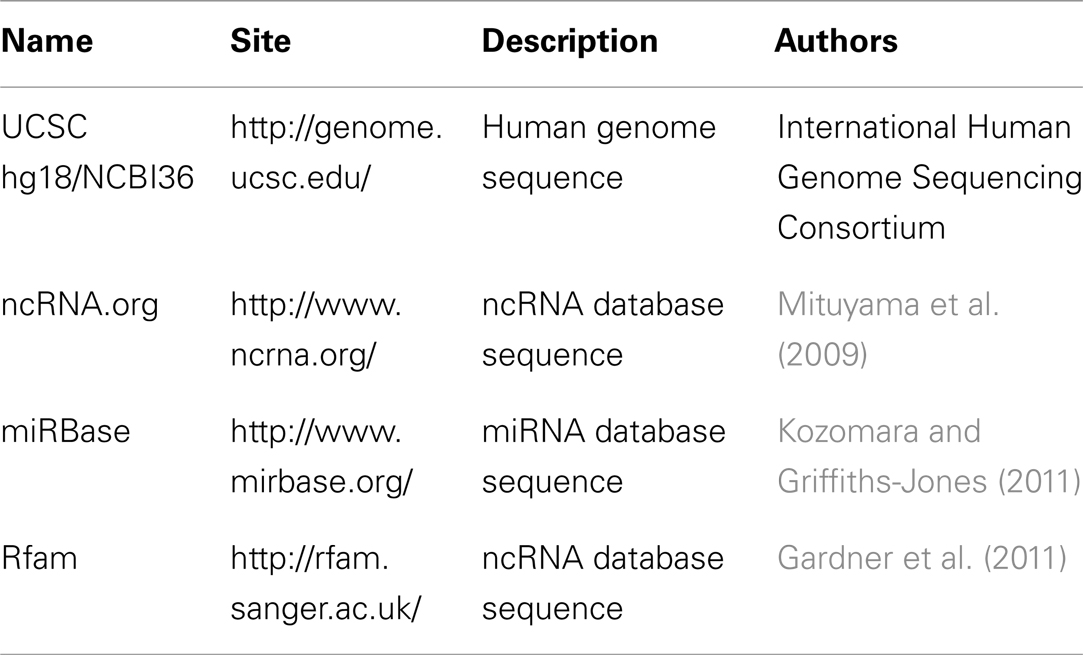Select the ncRNA.org name cell
Viewport: 1083px width, 655px height.
[x=79, y=305]
